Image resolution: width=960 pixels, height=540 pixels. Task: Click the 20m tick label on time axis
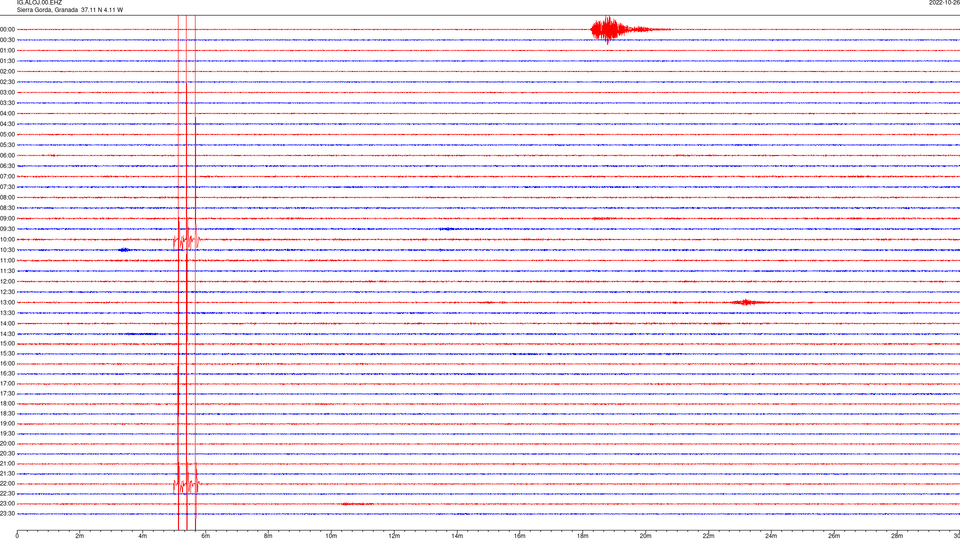click(x=645, y=536)
